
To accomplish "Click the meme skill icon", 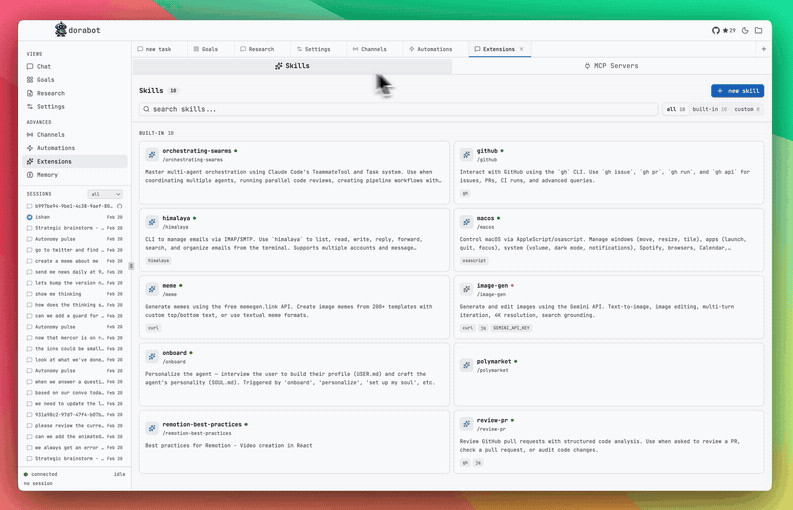I will [152, 289].
